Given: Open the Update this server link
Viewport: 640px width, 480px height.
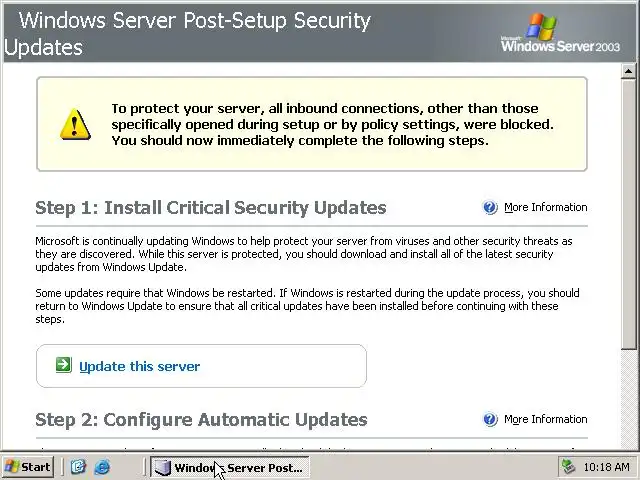Looking at the screenshot, I should 139,366.
